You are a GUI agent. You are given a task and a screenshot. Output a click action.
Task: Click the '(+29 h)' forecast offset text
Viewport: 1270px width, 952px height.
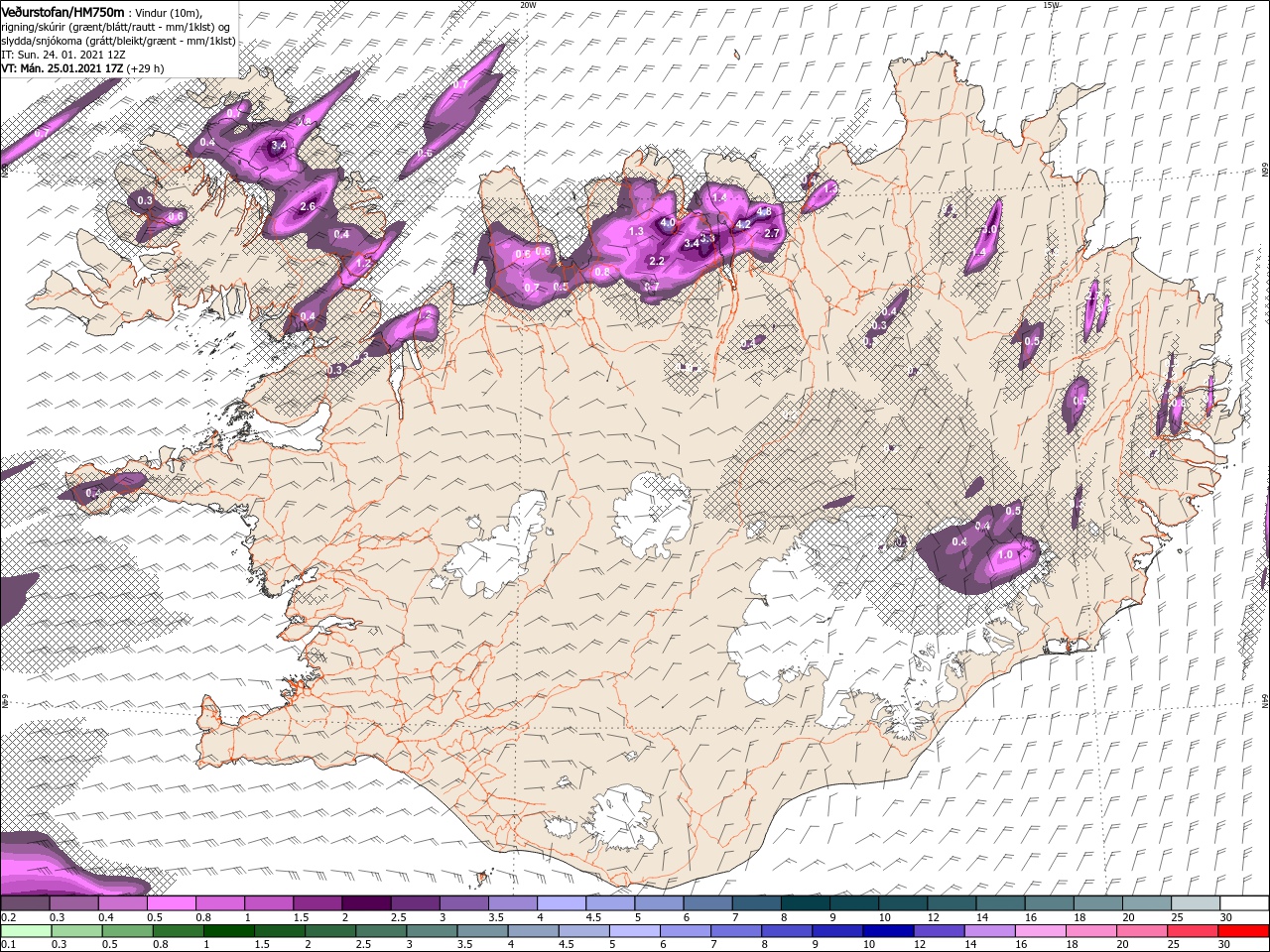[x=146, y=68]
